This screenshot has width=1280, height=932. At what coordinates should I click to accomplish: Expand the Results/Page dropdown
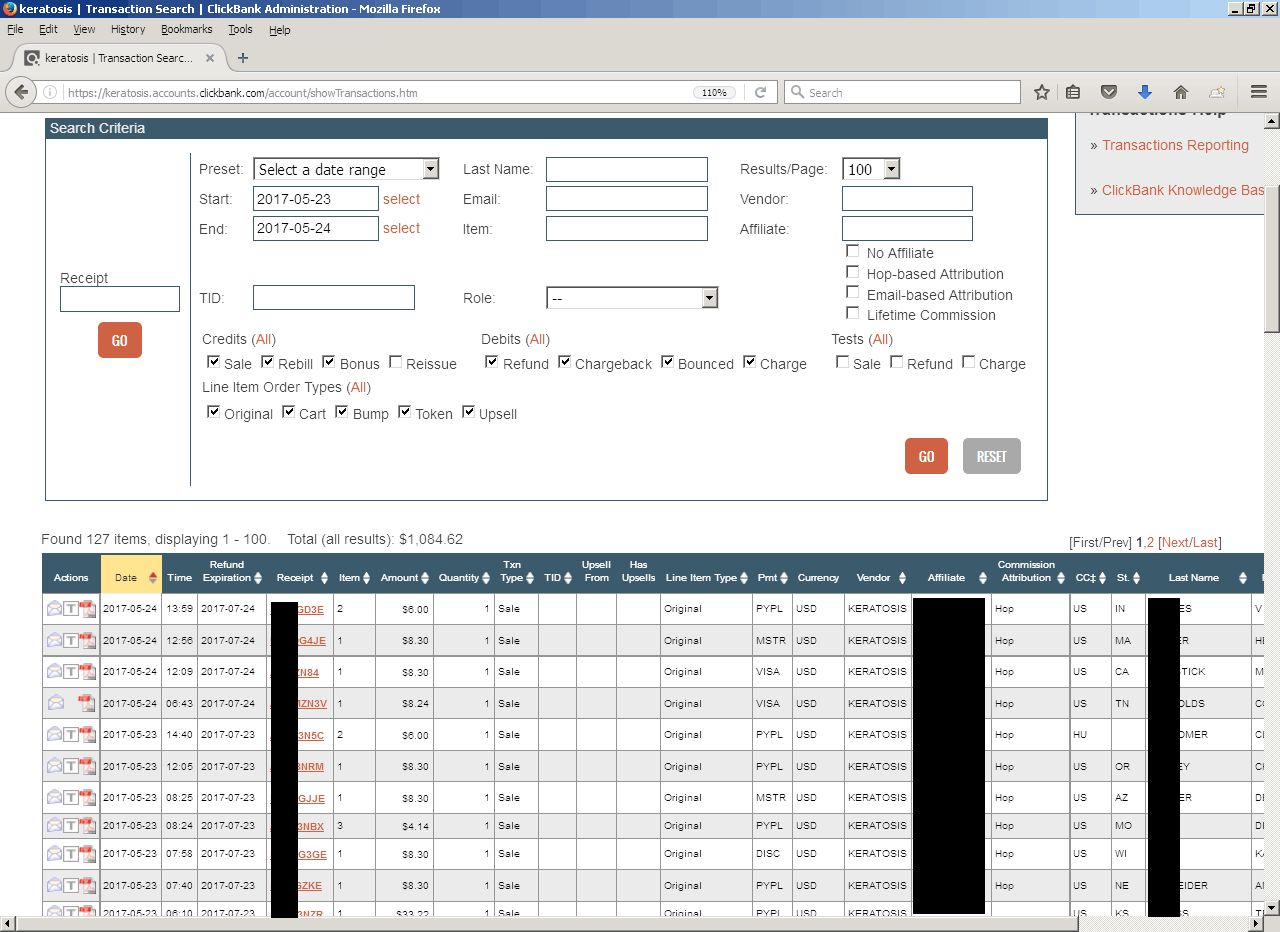click(x=871, y=169)
